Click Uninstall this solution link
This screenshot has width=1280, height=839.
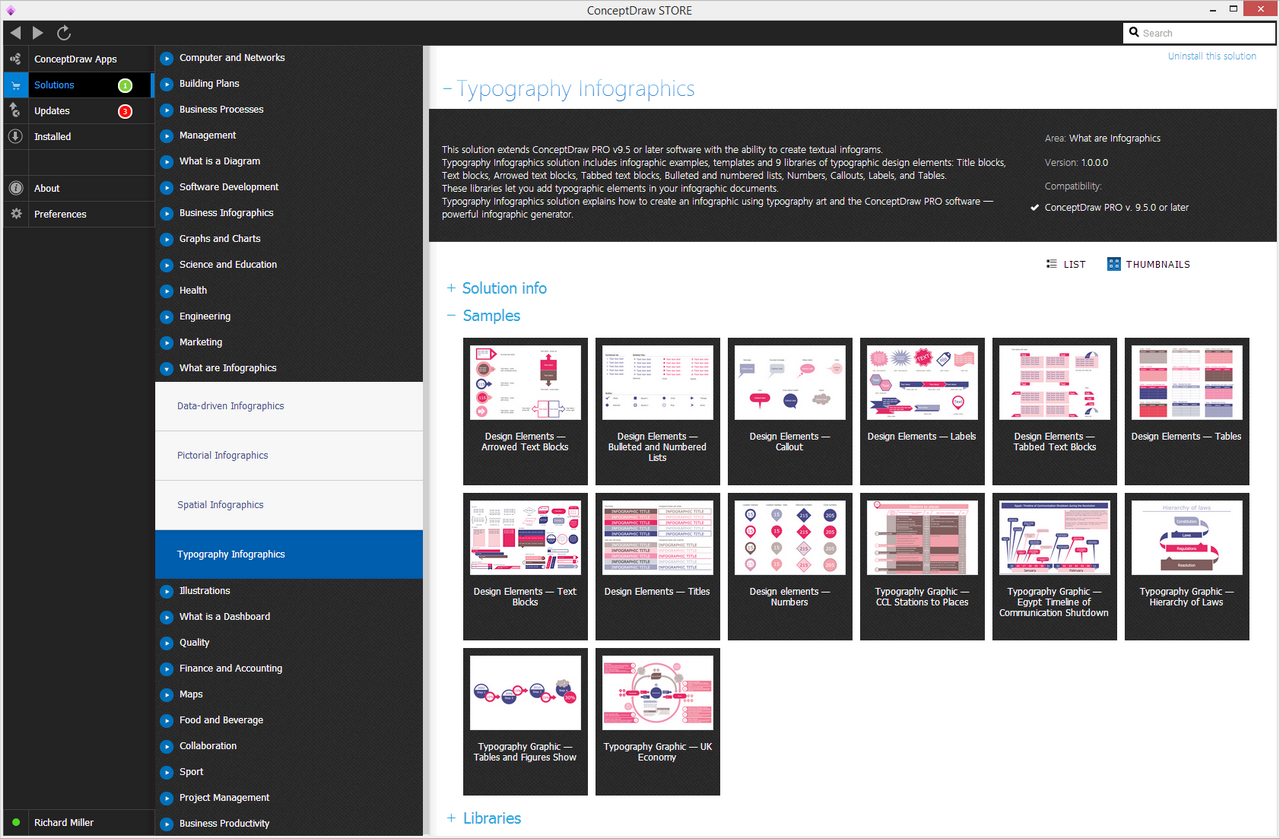point(1212,56)
